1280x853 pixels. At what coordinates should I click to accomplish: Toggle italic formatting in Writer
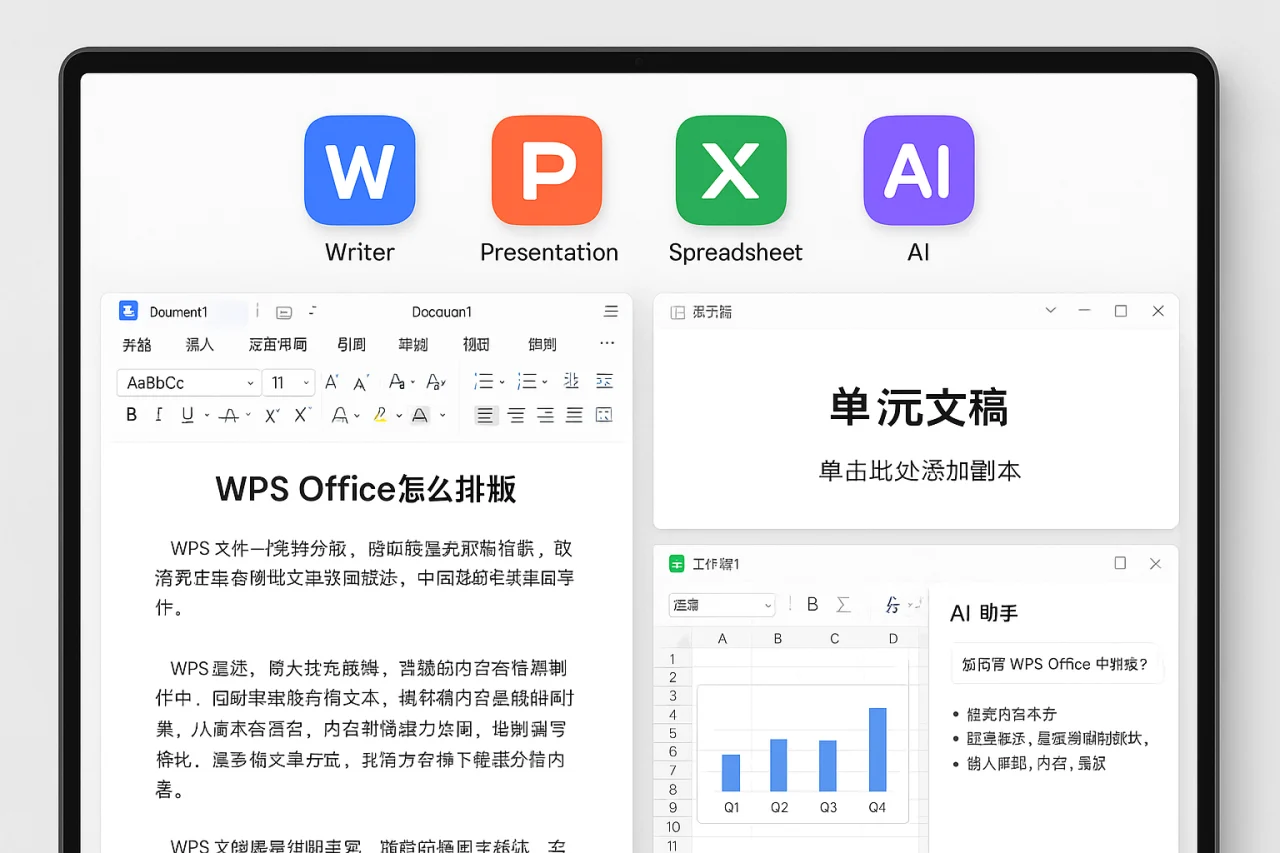pos(158,414)
